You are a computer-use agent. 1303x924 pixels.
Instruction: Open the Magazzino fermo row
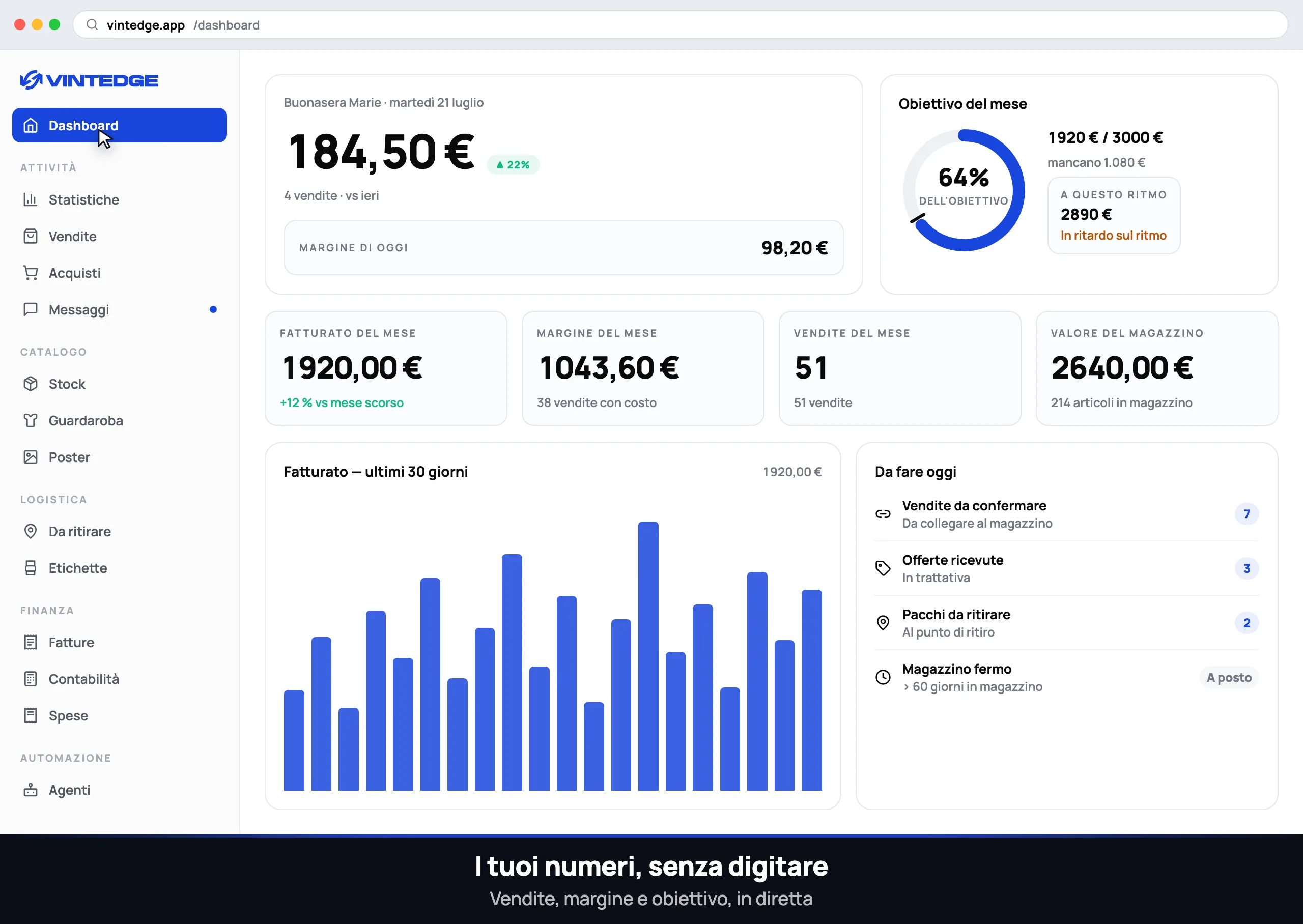click(1067, 677)
